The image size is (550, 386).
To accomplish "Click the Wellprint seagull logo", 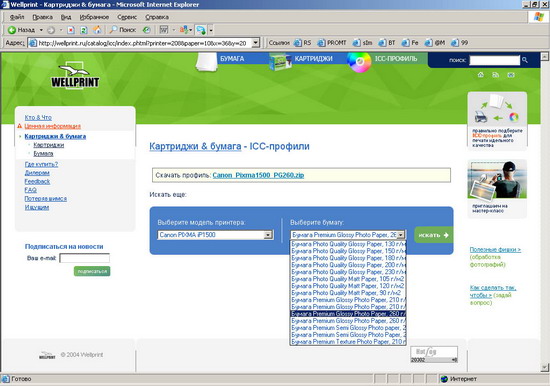I will pyautogui.click(x=75, y=75).
